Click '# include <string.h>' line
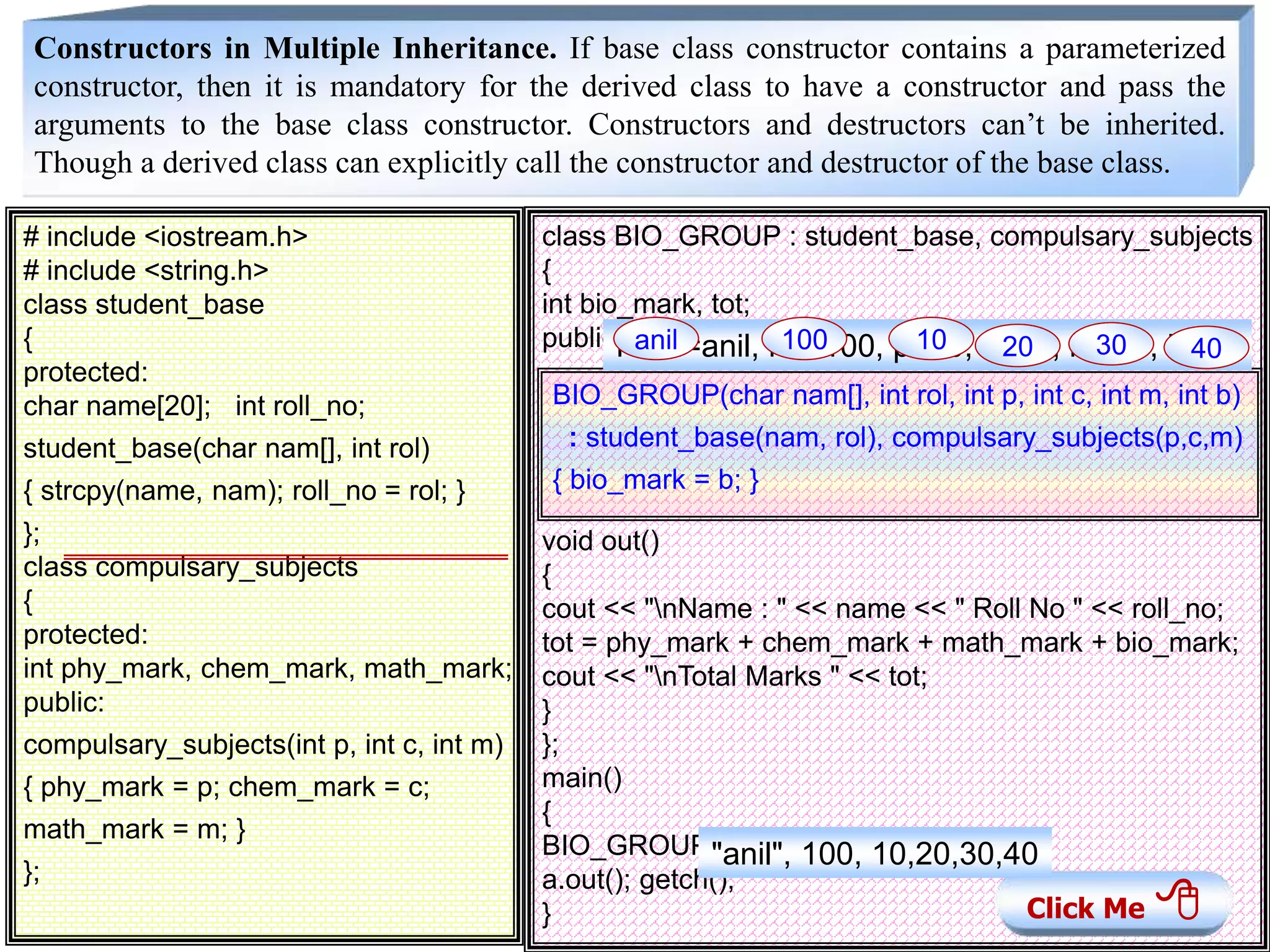 click(x=146, y=271)
